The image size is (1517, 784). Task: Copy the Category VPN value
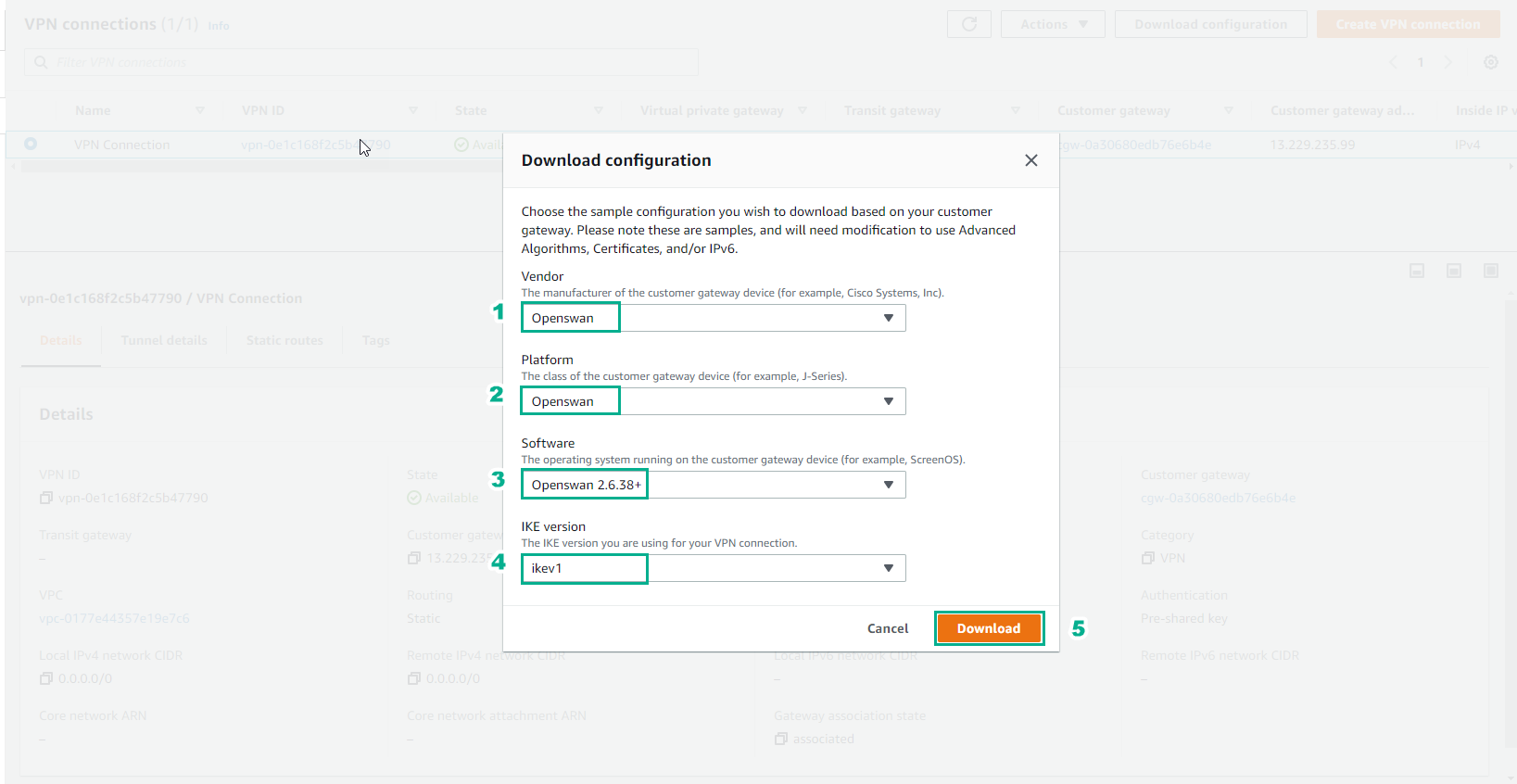coord(1148,558)
